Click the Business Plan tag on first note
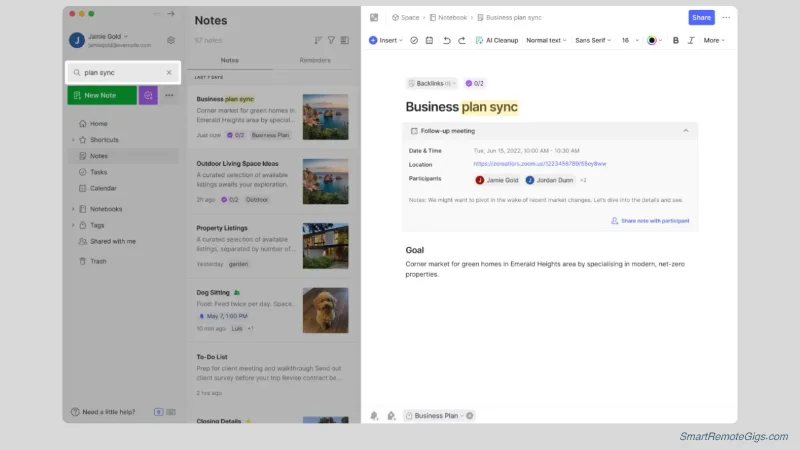The image size is (800, 450). [270, 135]
